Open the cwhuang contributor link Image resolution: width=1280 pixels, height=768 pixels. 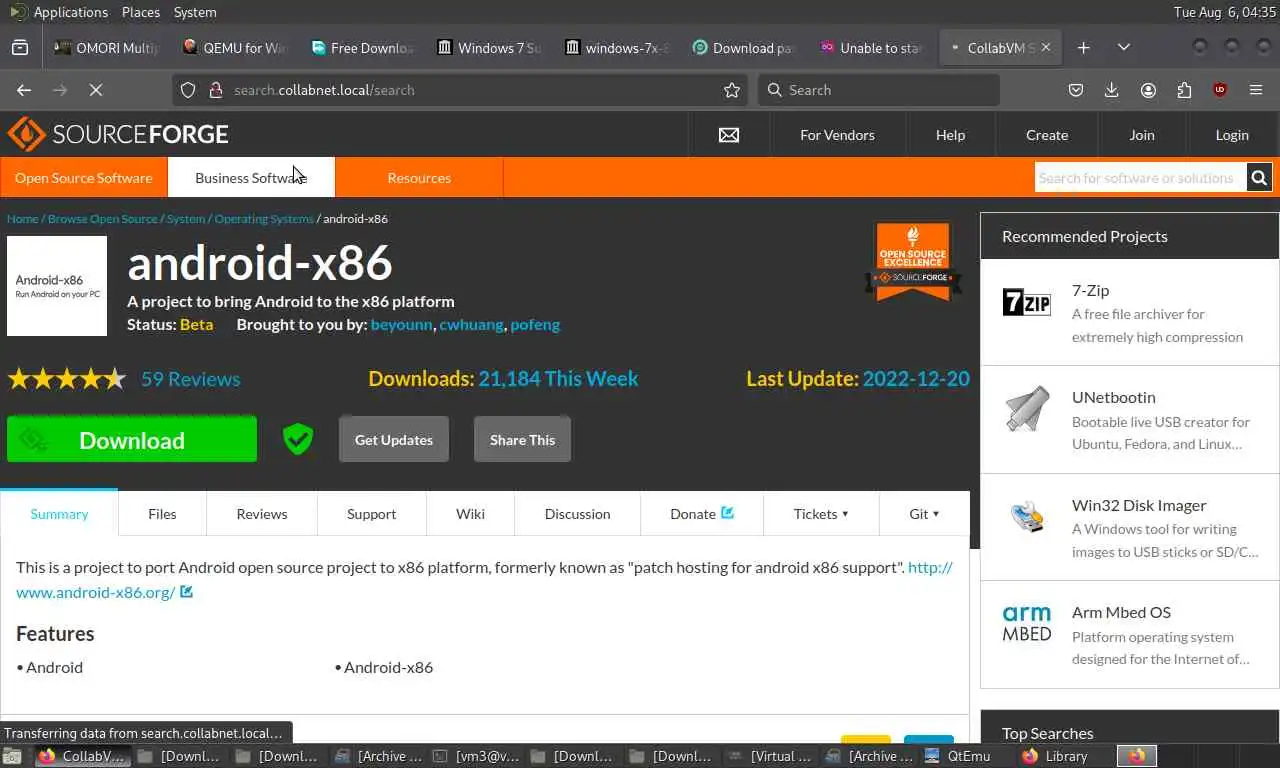click(x=471, y=324)
